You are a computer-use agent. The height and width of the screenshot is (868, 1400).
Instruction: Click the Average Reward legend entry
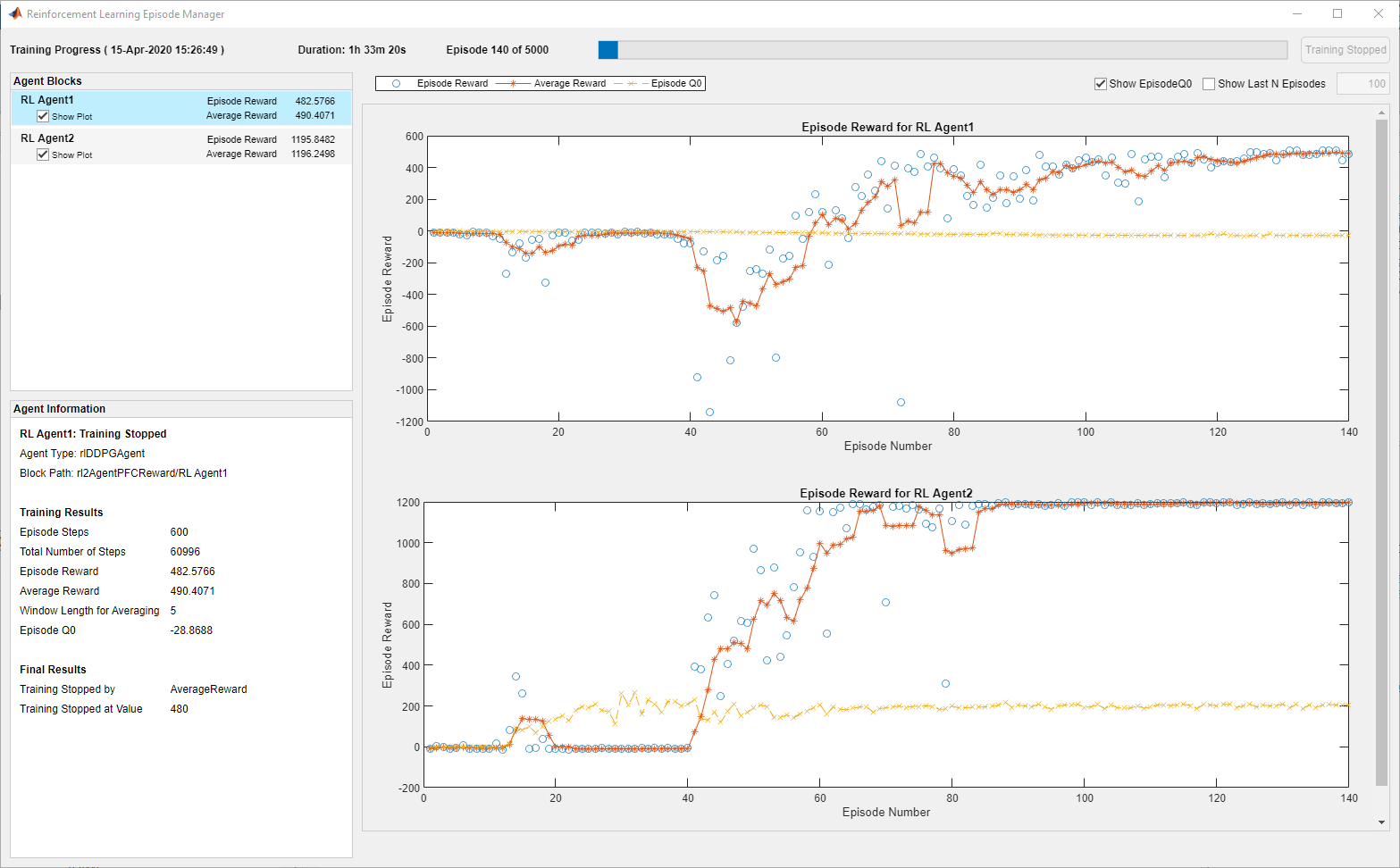[x=551, y=84]
